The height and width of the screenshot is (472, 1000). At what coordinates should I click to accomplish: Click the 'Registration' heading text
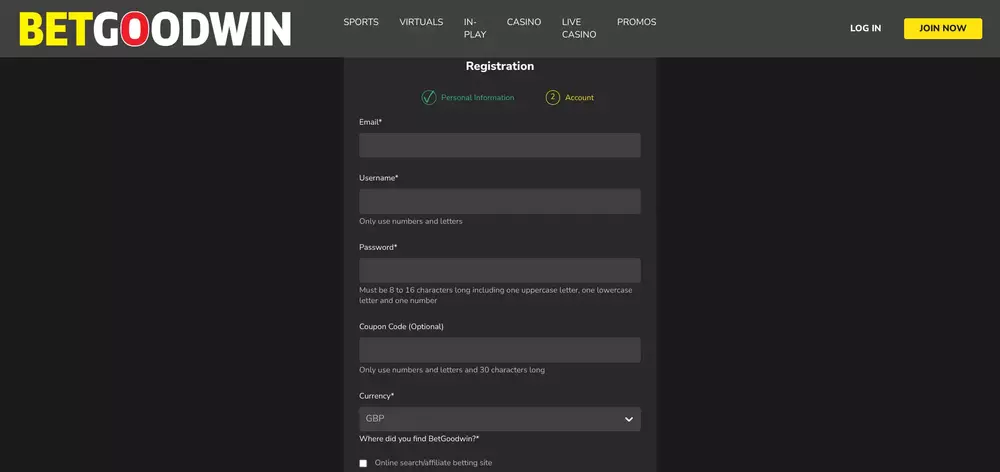499,66
